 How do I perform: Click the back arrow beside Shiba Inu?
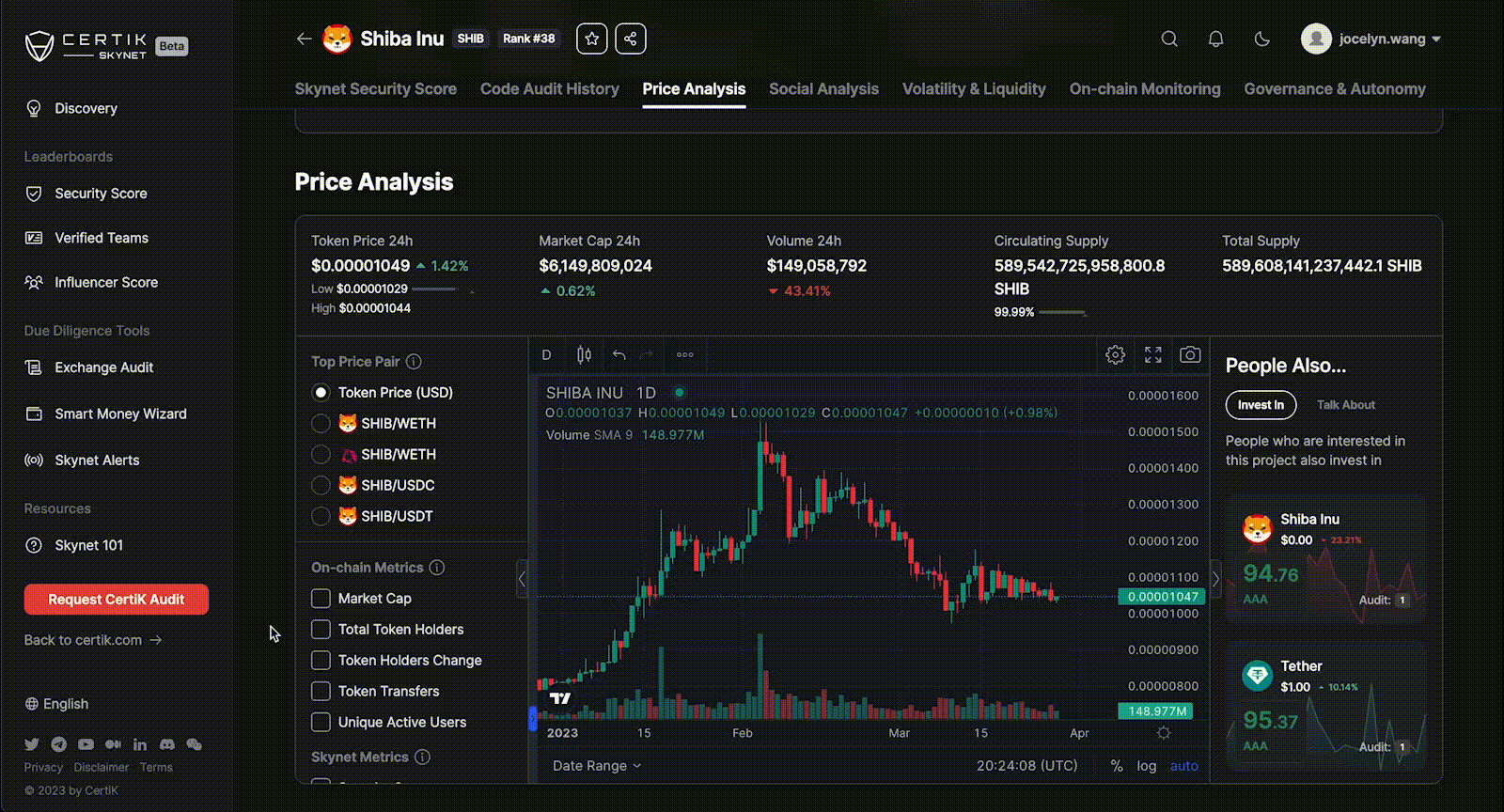click(304, 39)
